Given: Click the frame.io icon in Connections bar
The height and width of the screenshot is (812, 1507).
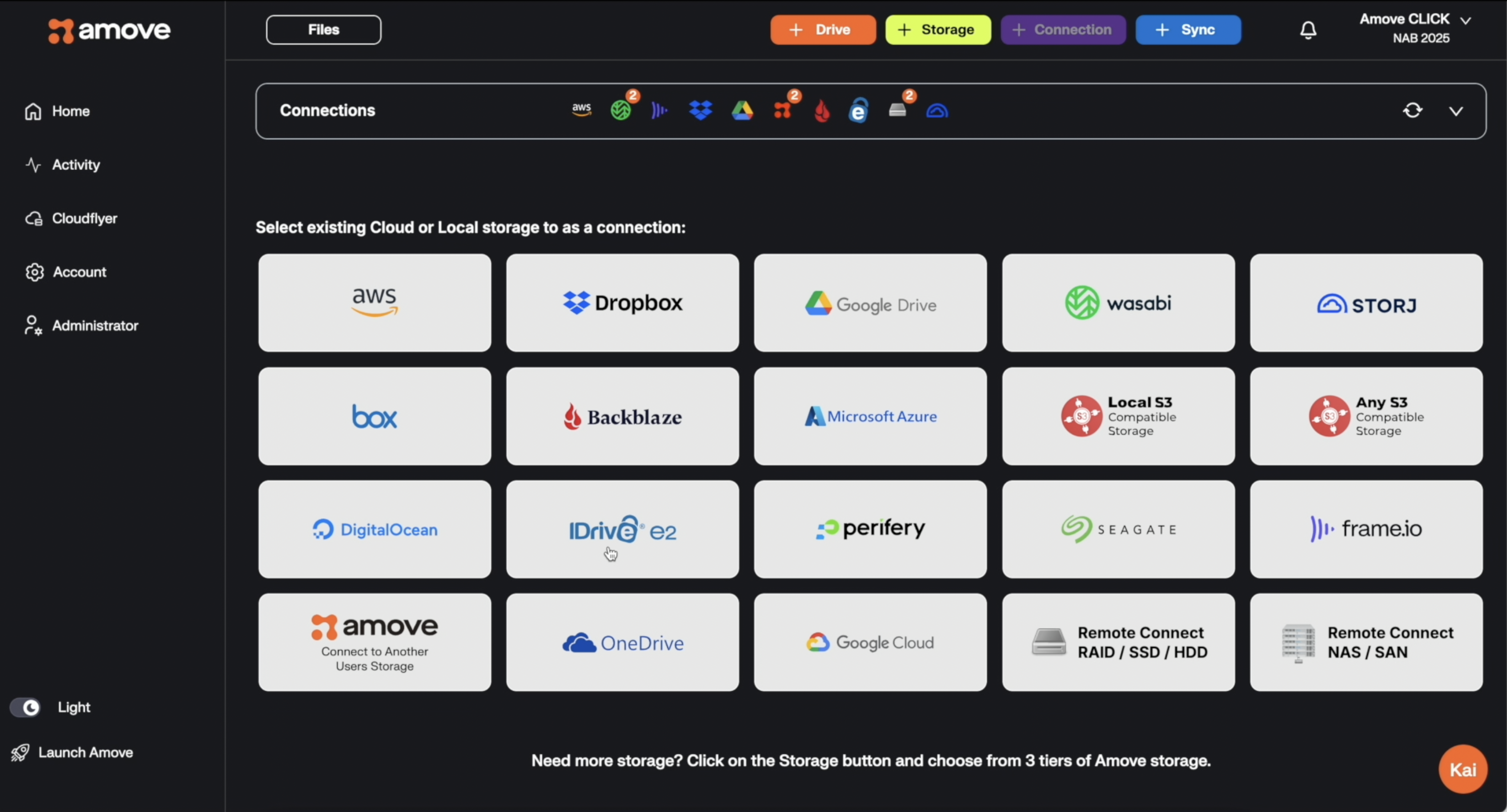Looking at the screenshot, I should [659, 110].
